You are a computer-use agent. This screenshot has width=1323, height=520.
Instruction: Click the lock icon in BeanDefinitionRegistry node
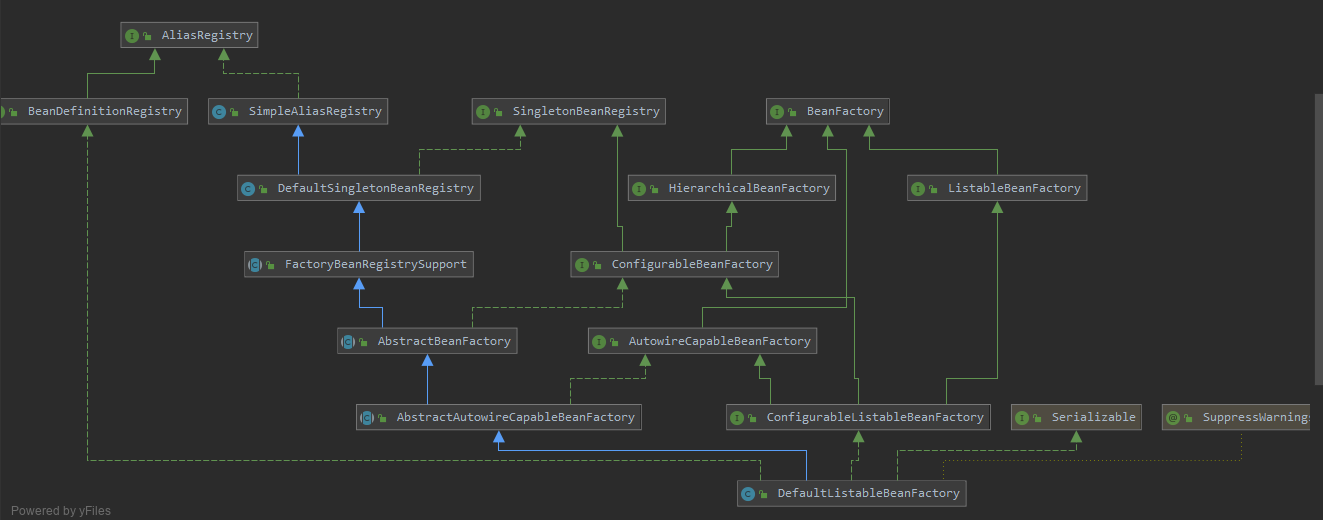[14, 112]
